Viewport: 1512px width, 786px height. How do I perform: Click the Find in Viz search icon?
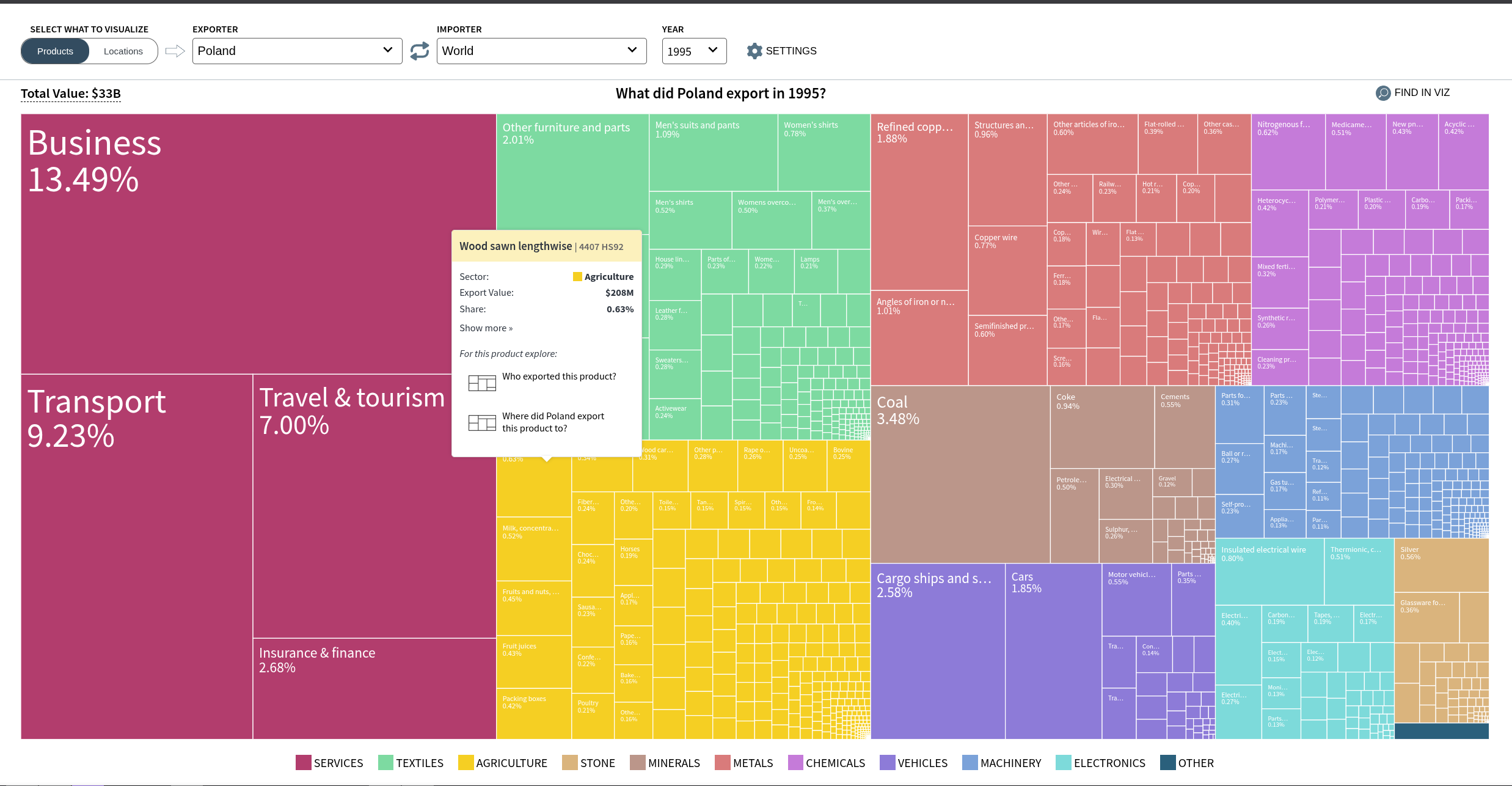coord(1383,93)
